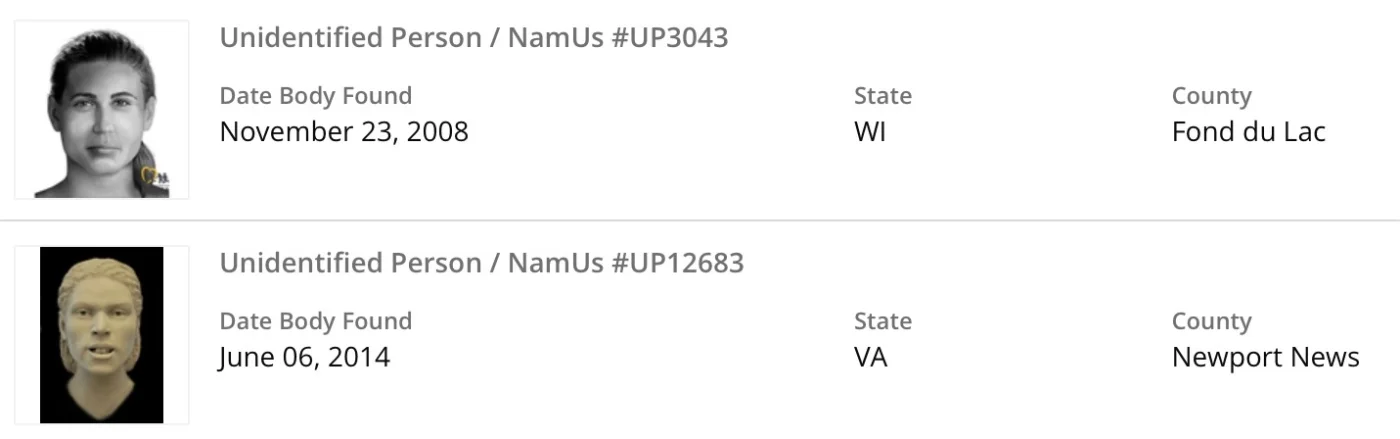Open the clay reconstruction thumbnail for case UP12683

pyautogui.click(x=101, y=334)
